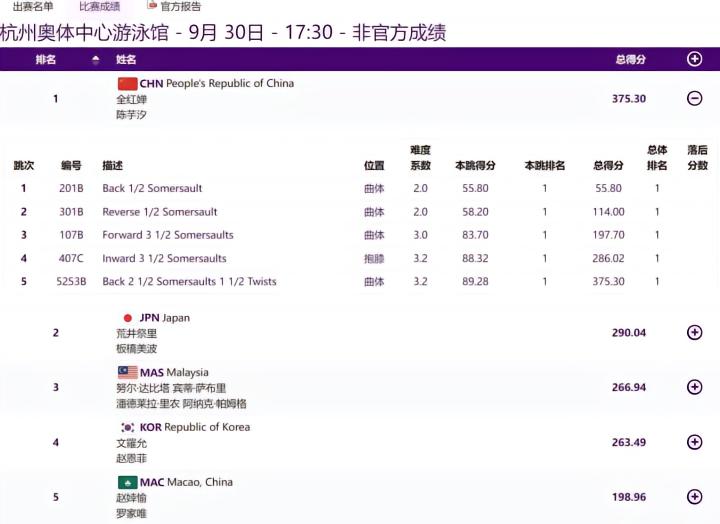This screenshot has height=524, width=720.
Task: Collapse the China team dive details
Action: coord(694,98)
